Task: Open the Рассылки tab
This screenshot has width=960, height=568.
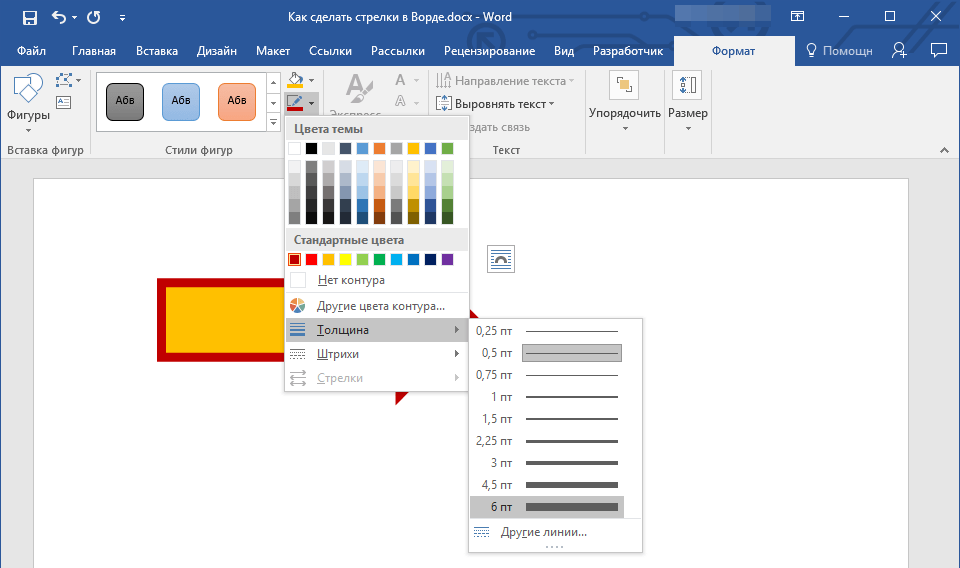Action: pos(398,51)
